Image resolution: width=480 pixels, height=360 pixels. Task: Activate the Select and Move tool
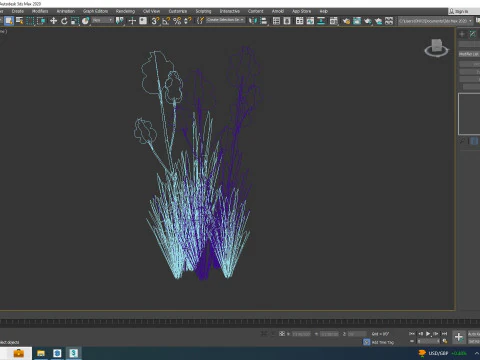click(53, 21)
